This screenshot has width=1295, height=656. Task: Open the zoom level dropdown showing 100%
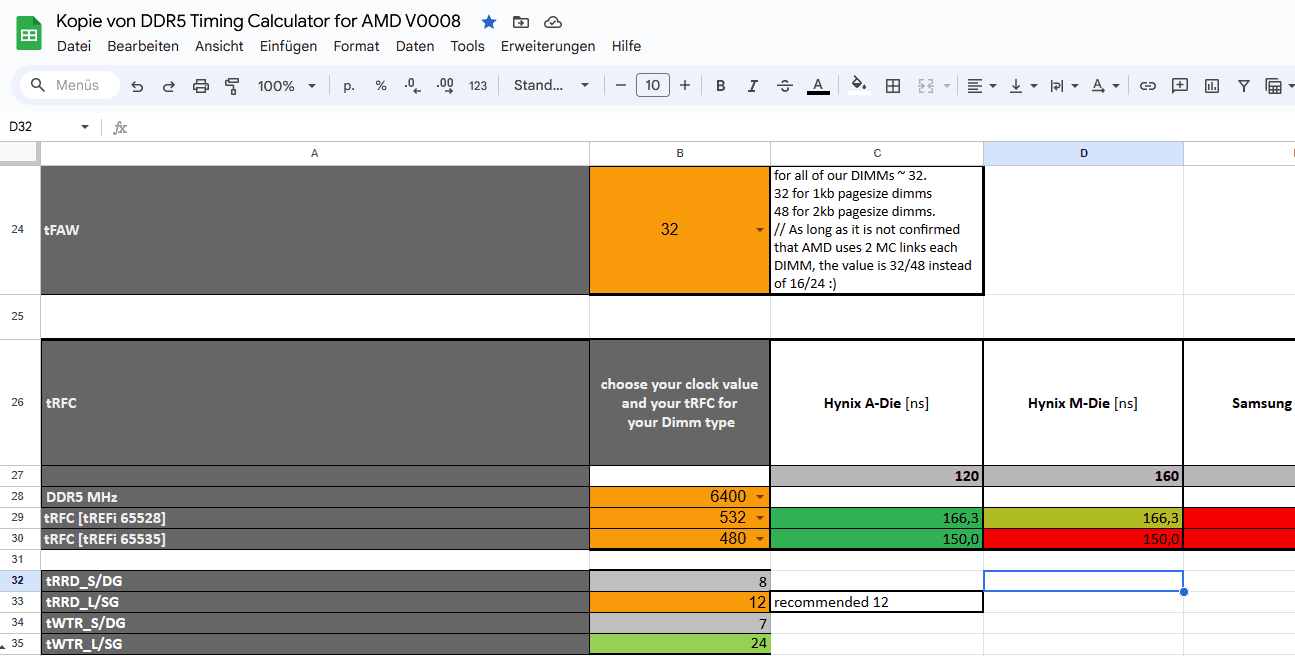click(286, 86)
